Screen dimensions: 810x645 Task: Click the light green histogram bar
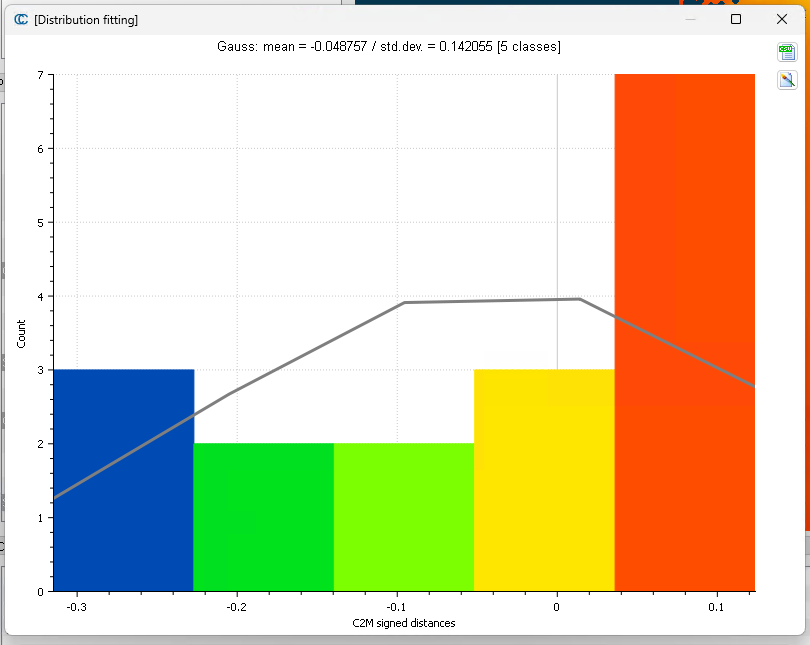tap(404, 517)
